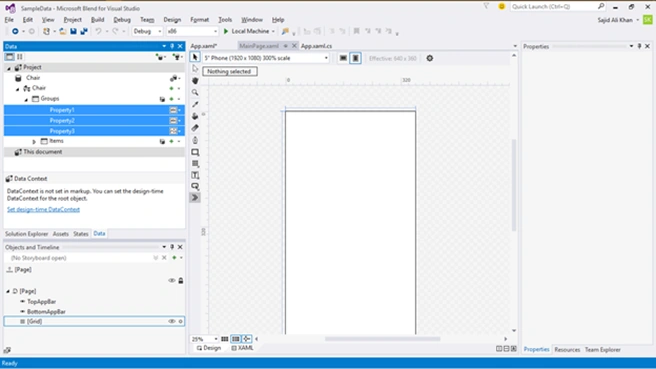Select the Paint Bucket tool
656x369 pixels.
(x=195, y=116)
